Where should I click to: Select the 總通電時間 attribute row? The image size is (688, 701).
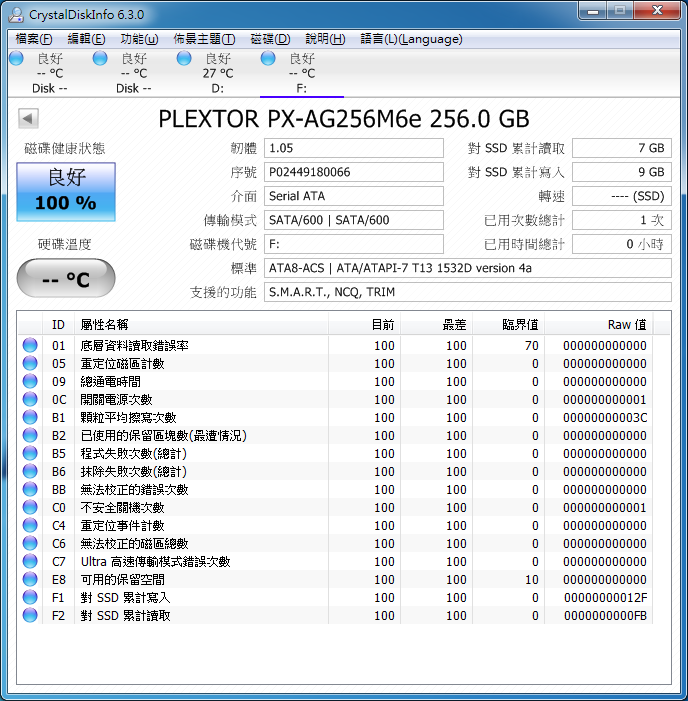[335, 381]
